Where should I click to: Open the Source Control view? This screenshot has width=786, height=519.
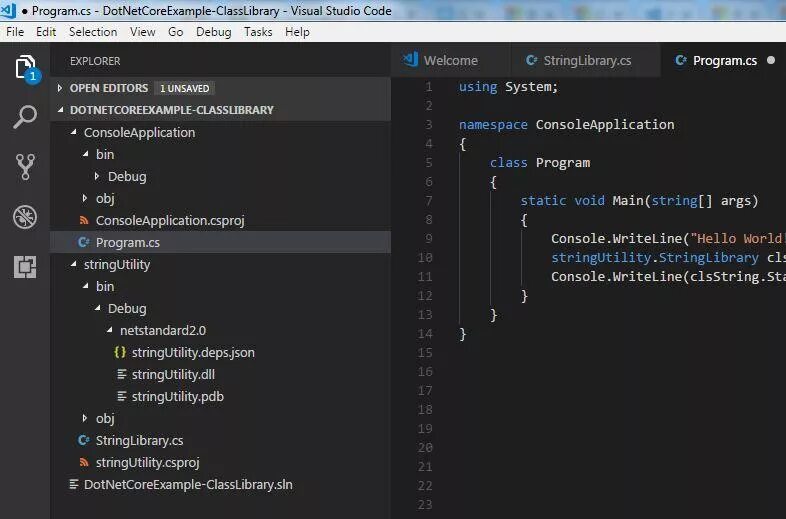[25, 166]
